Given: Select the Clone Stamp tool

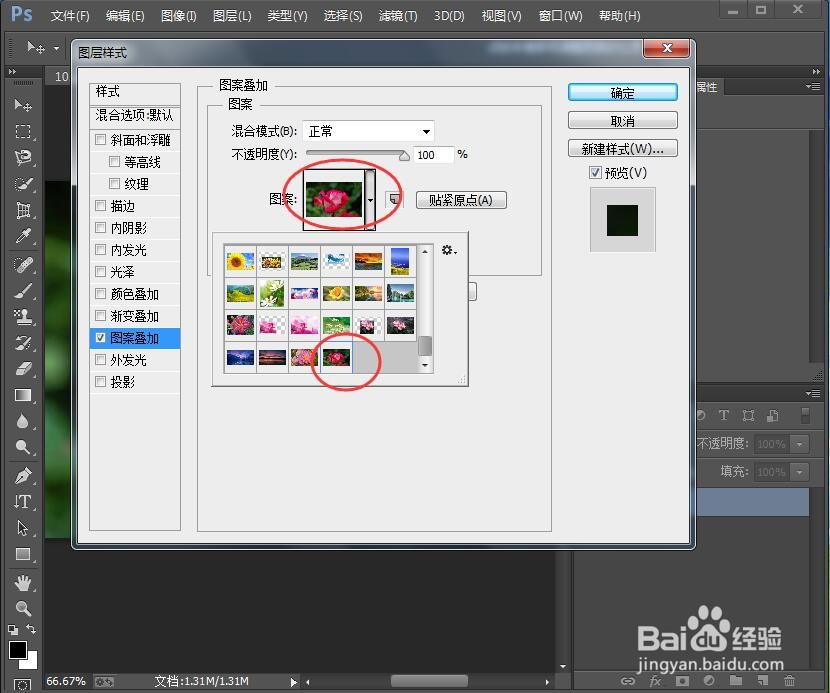Looking at the screenshot, I should click(x=23, y=317).
